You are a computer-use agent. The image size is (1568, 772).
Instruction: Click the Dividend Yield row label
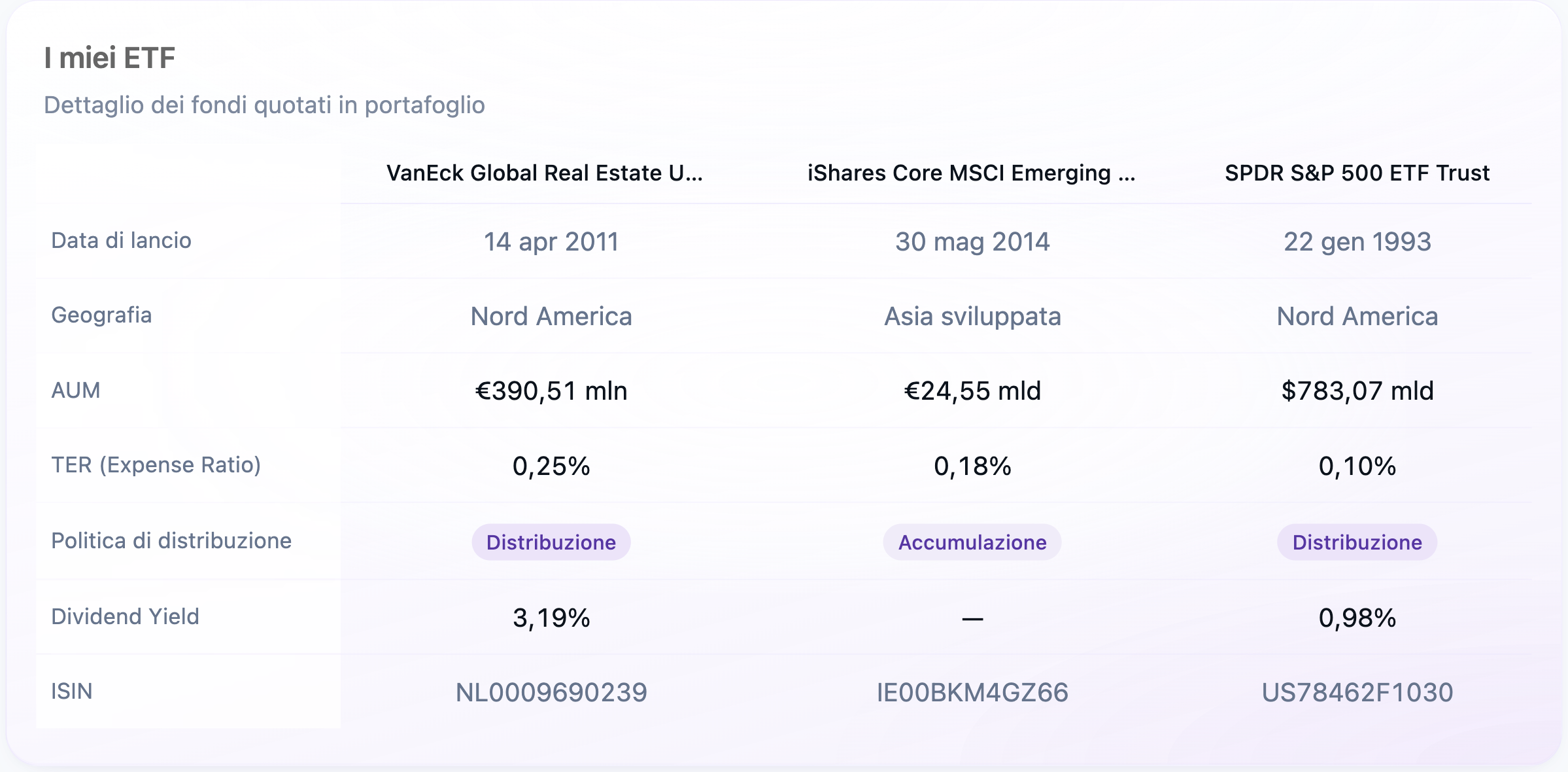click(x=125, y=616)
